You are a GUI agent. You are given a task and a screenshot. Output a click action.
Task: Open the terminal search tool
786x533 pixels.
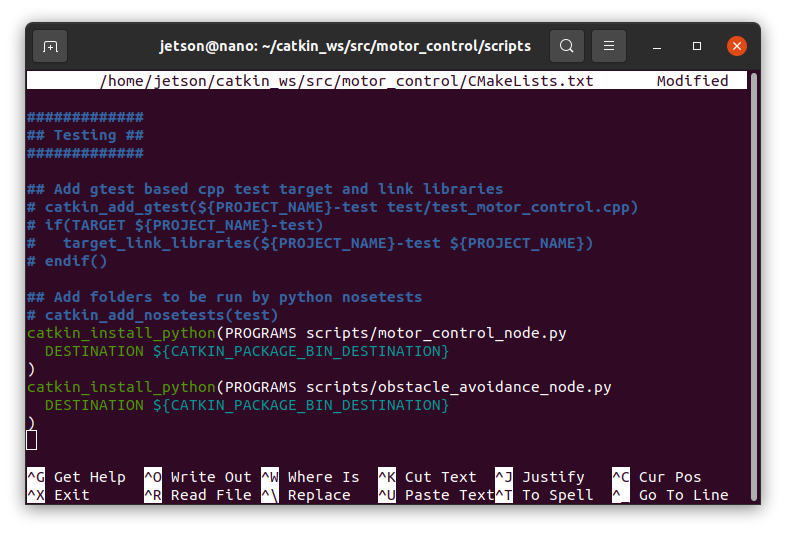[x=566, y=46]
